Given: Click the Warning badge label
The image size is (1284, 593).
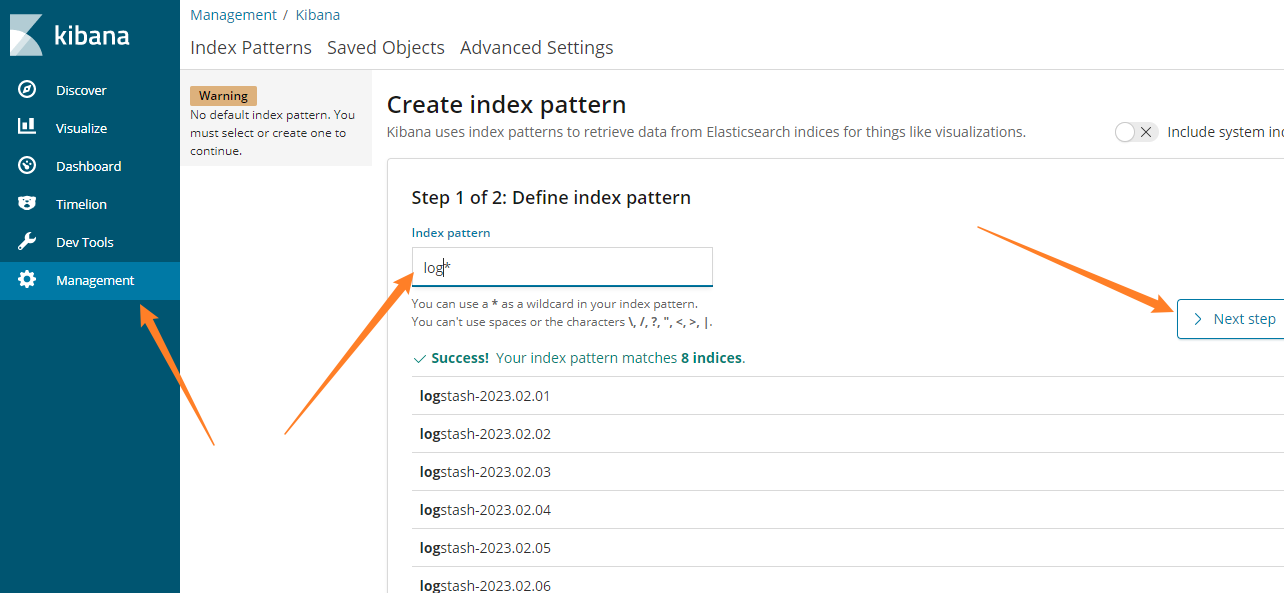Looking at the screenshot, I should tap(223, 96).
